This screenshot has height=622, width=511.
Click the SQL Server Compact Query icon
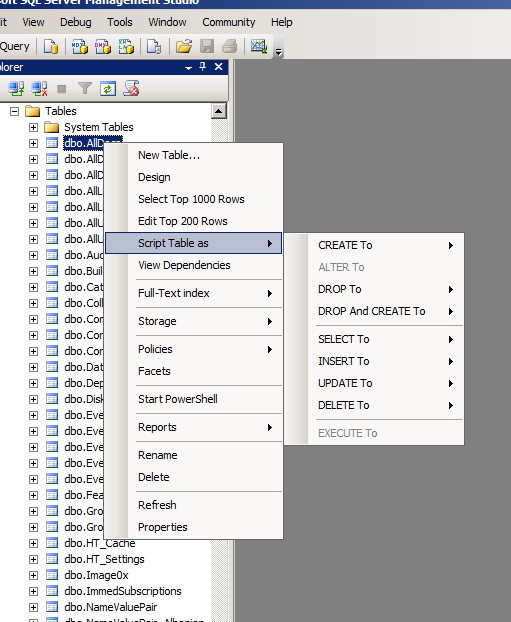[x=154, y=46]
